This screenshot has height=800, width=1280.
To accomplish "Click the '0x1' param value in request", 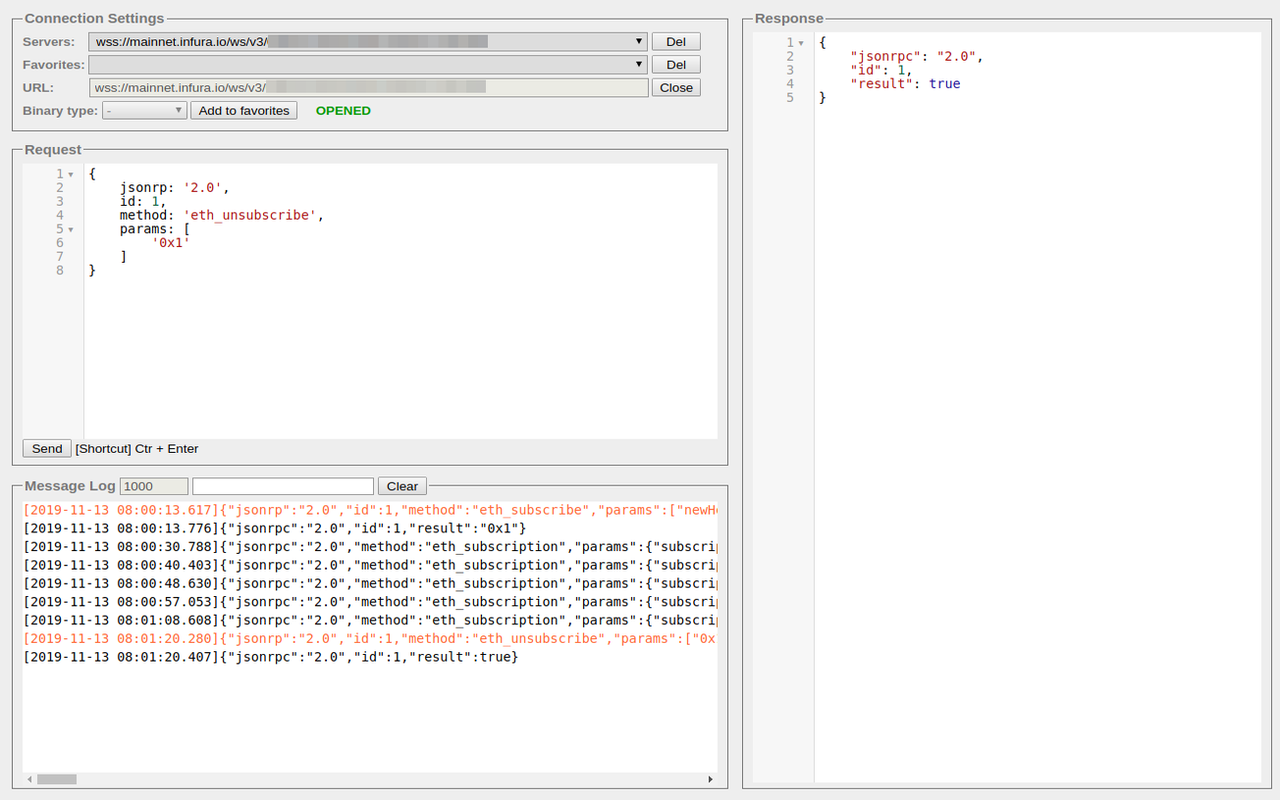I will coord(171,242).
